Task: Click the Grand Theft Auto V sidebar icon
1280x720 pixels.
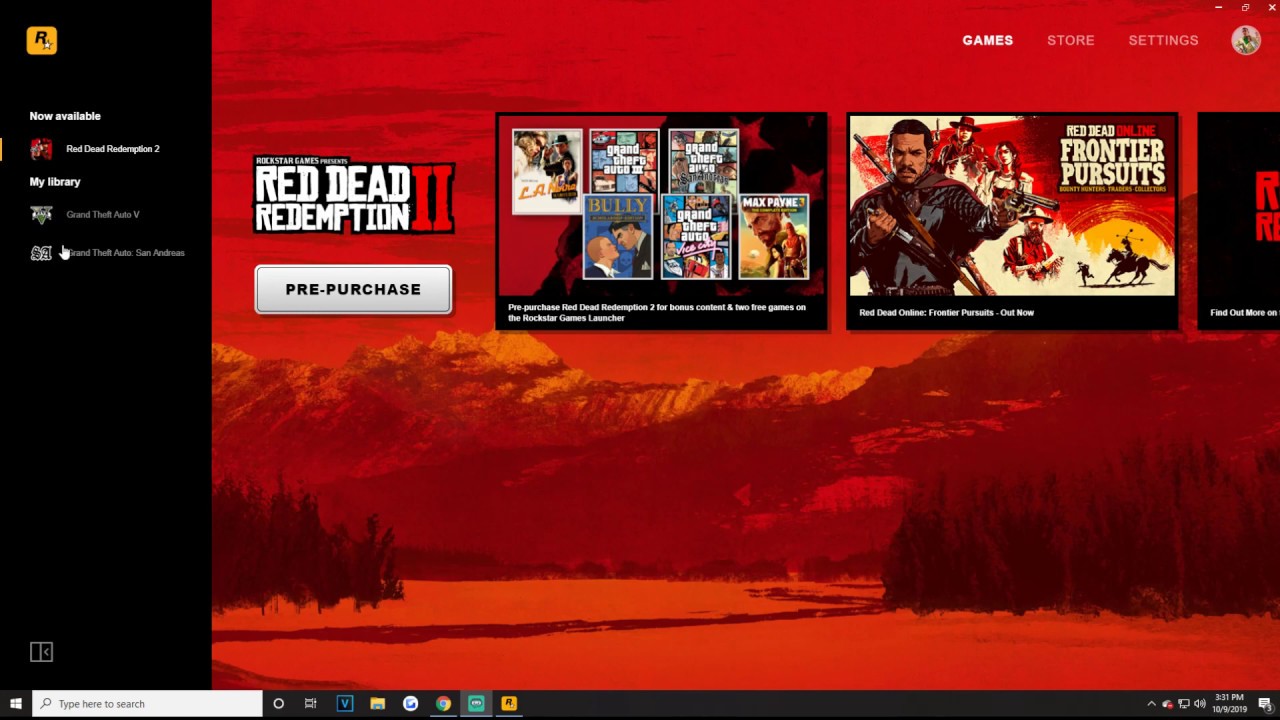Action: pos(41,214)
